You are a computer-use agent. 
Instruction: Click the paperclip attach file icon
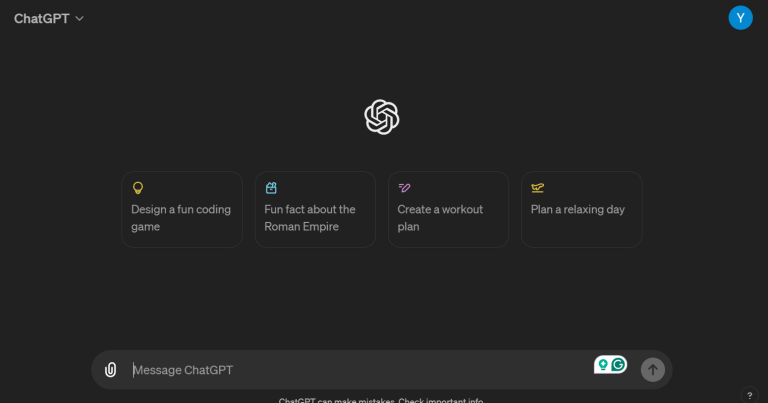click(x=111, y=370)
